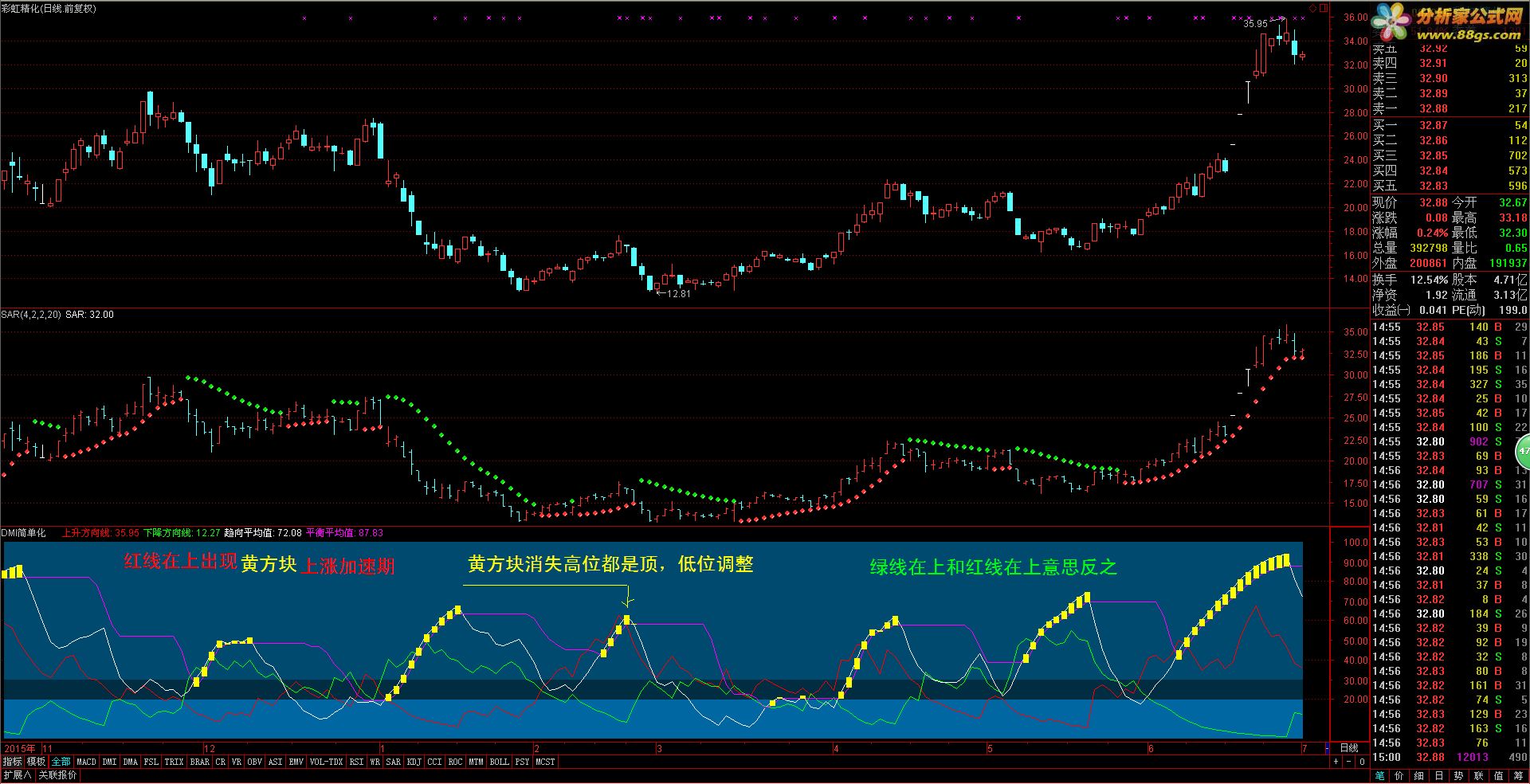This screenshot has width=1530, height=784.
Task: Switch to the 联 tab
Action: (x=1478, y=775)
